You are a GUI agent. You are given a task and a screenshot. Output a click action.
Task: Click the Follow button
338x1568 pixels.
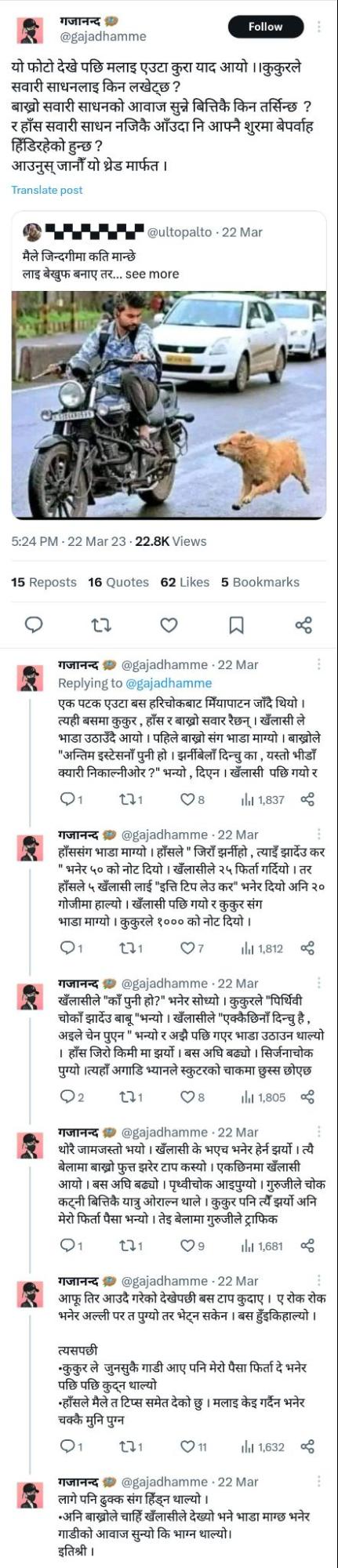[265, 27]
